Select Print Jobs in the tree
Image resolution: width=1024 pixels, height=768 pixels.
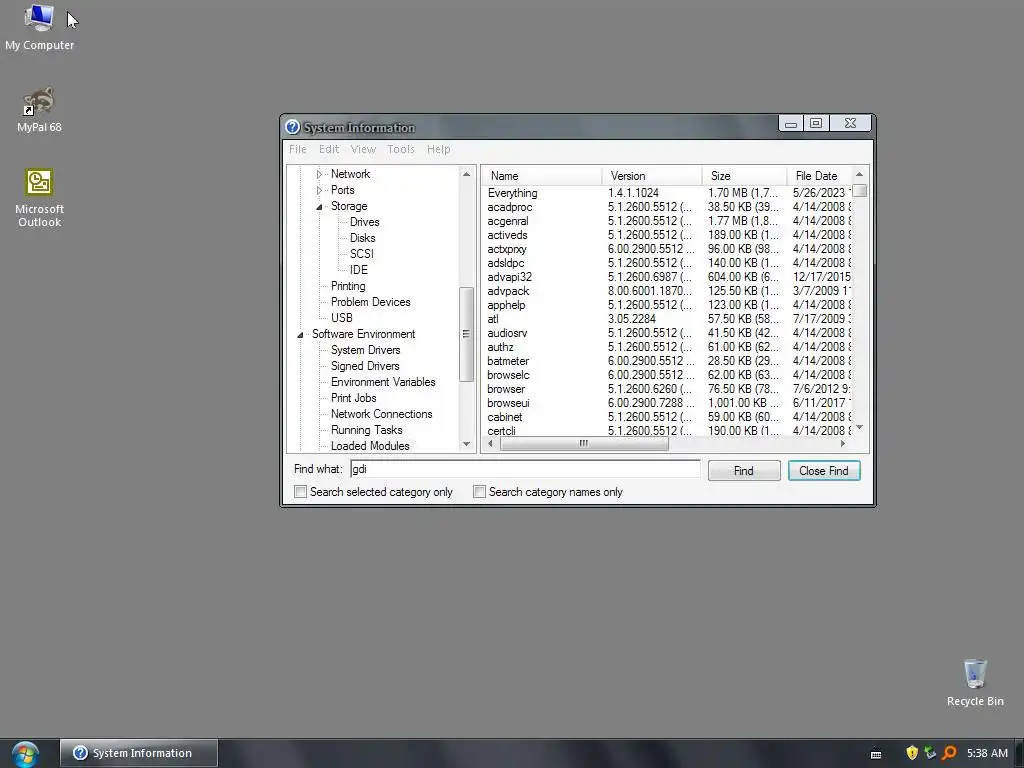353,398
